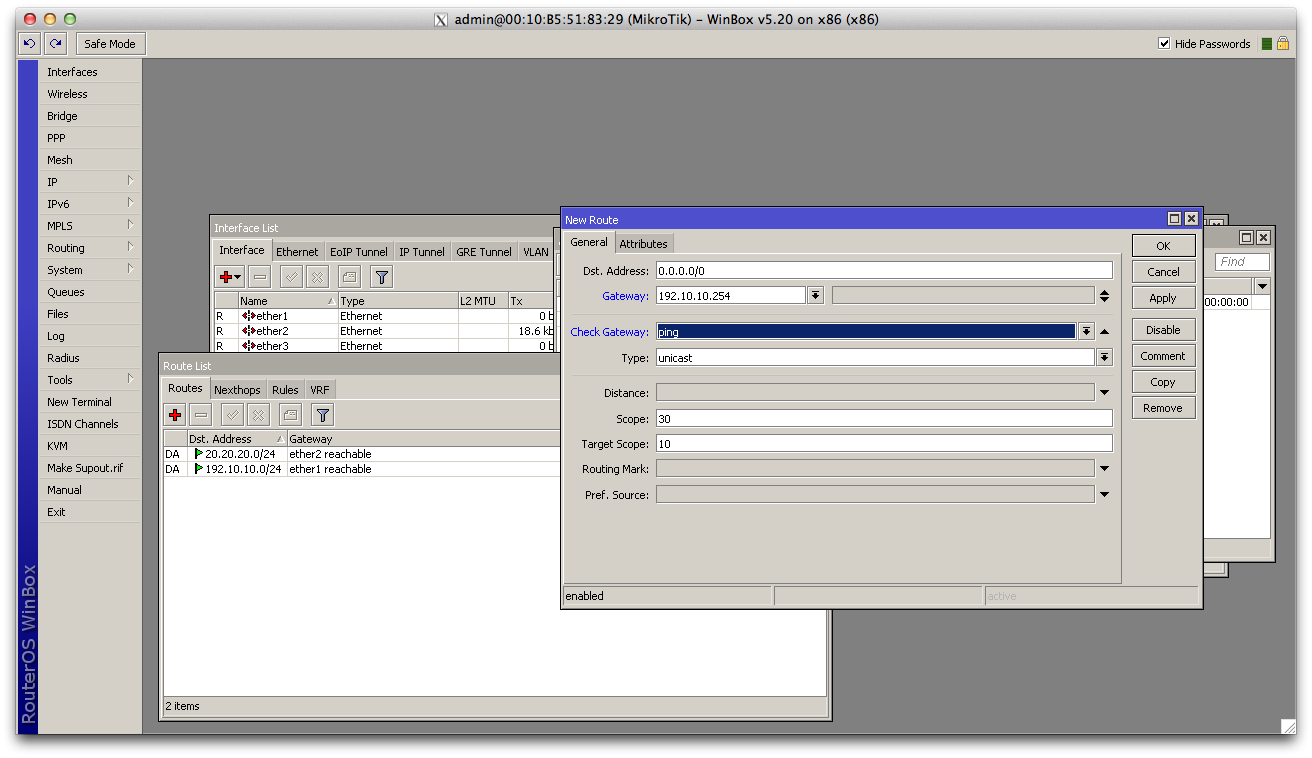Collapse Check Gateway field with up arrow
The width and height of the screenshot is (1312, 758).
point(1104,332)
